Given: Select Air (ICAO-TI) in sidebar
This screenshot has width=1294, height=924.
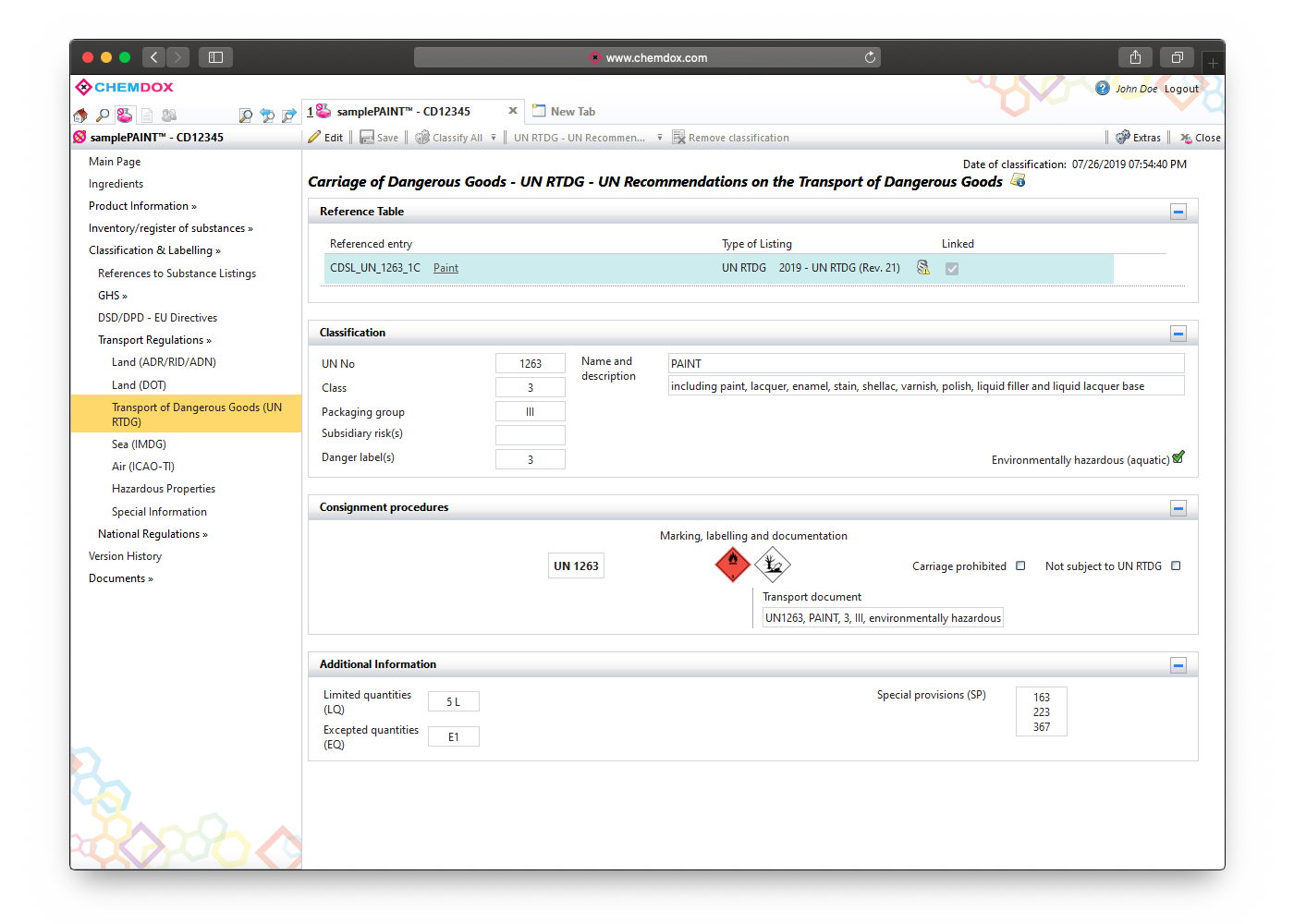Looking at the screenshot, I should point(143,467).
